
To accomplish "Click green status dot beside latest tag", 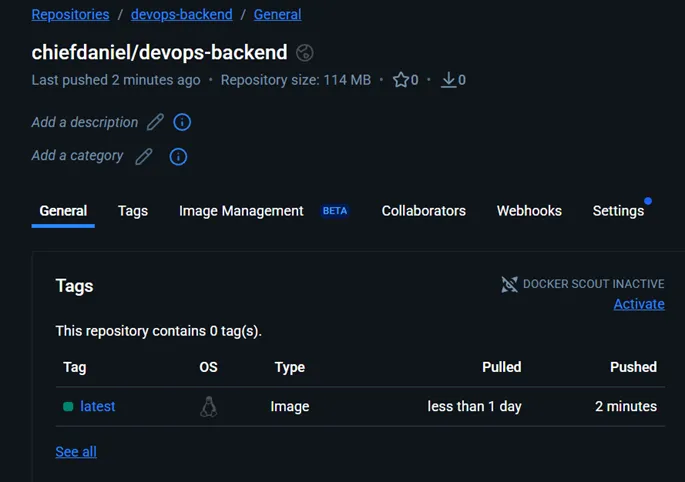I will coord(68,407).
